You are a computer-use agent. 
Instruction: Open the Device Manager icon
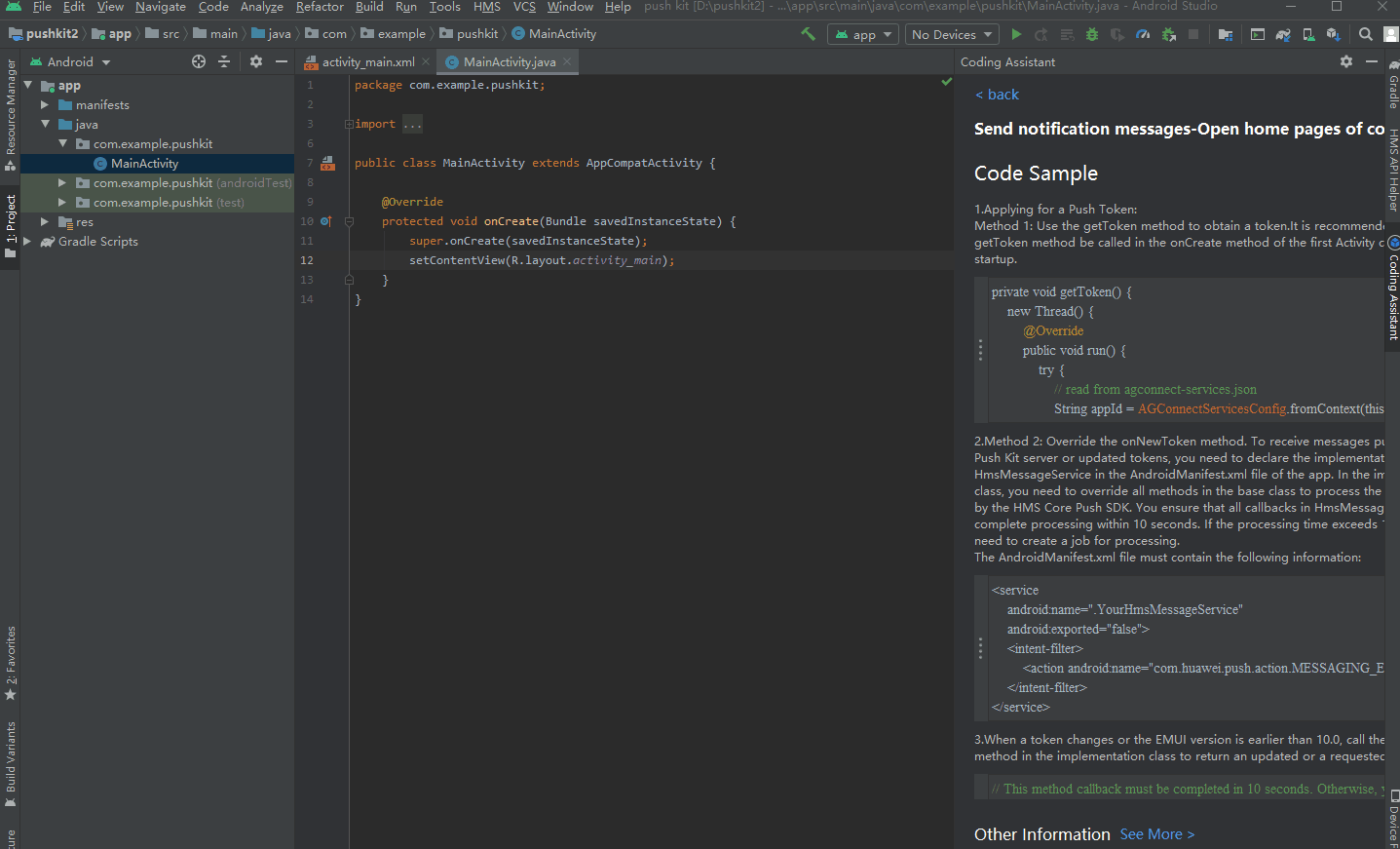coord(1308,33)
